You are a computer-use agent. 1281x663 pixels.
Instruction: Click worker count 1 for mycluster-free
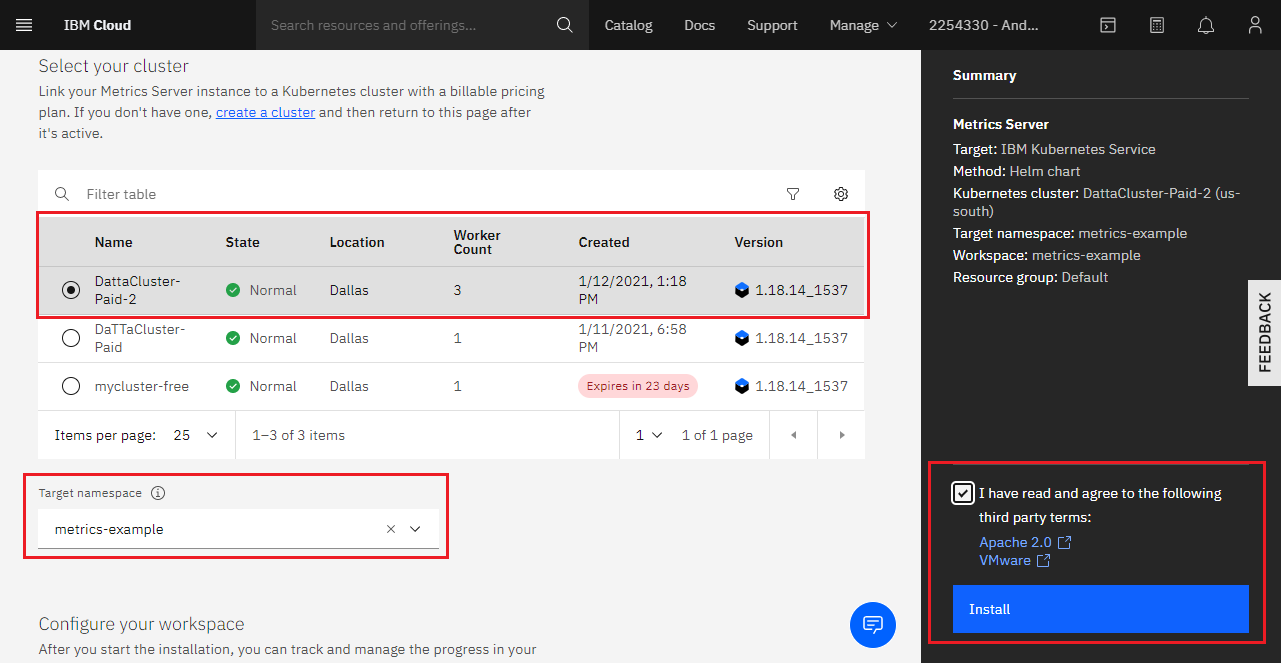coord(457,386)
